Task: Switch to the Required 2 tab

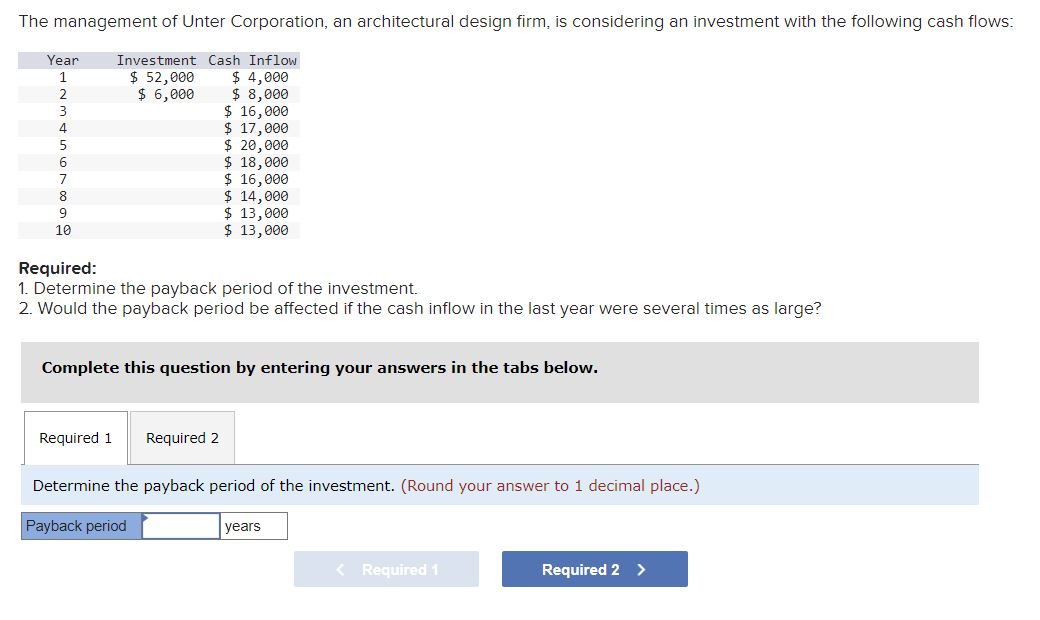Action: pos(181,437)
